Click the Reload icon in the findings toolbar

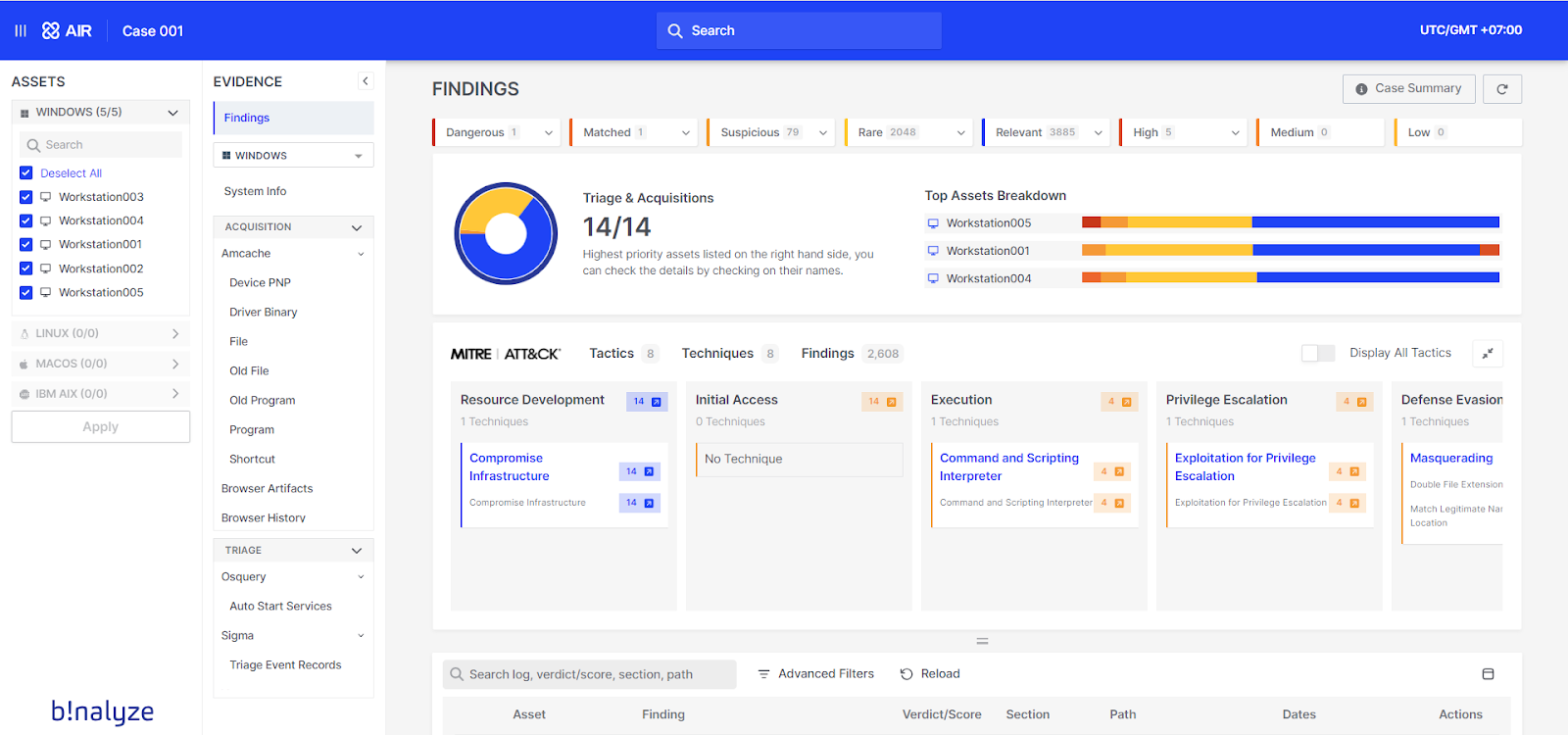906,674
